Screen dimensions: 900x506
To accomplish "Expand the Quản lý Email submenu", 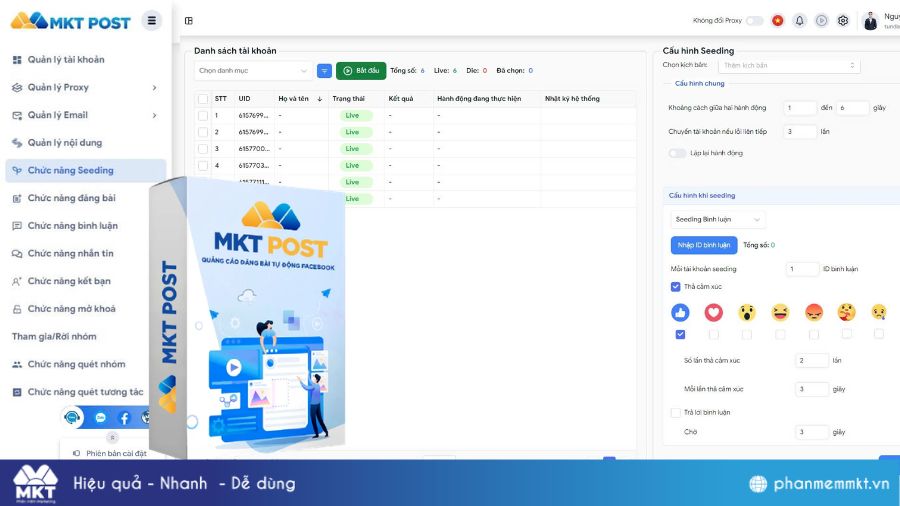I will coord(154,115).
